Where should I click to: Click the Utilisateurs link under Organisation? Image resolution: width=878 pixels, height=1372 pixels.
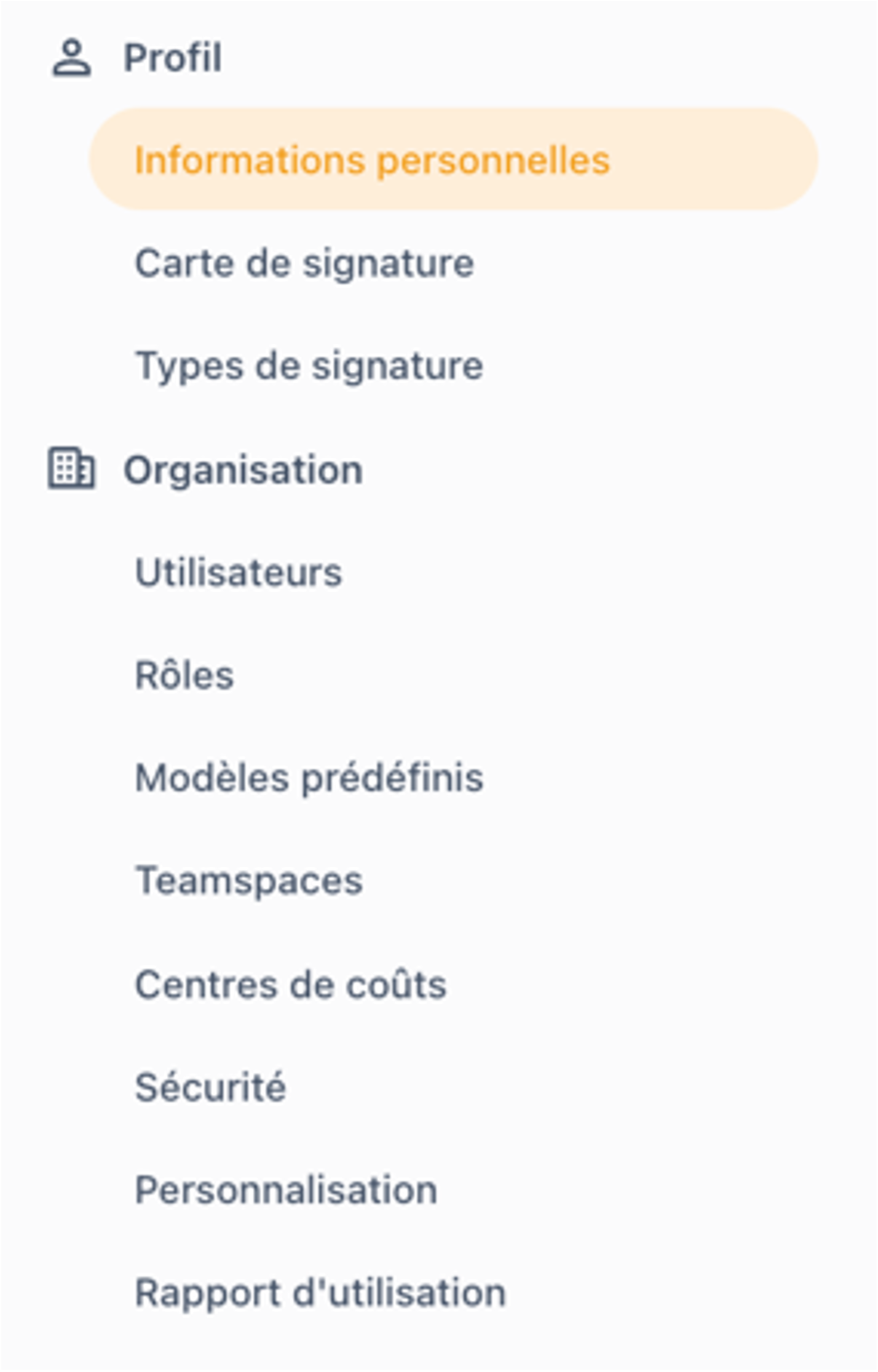coord(240,571)
